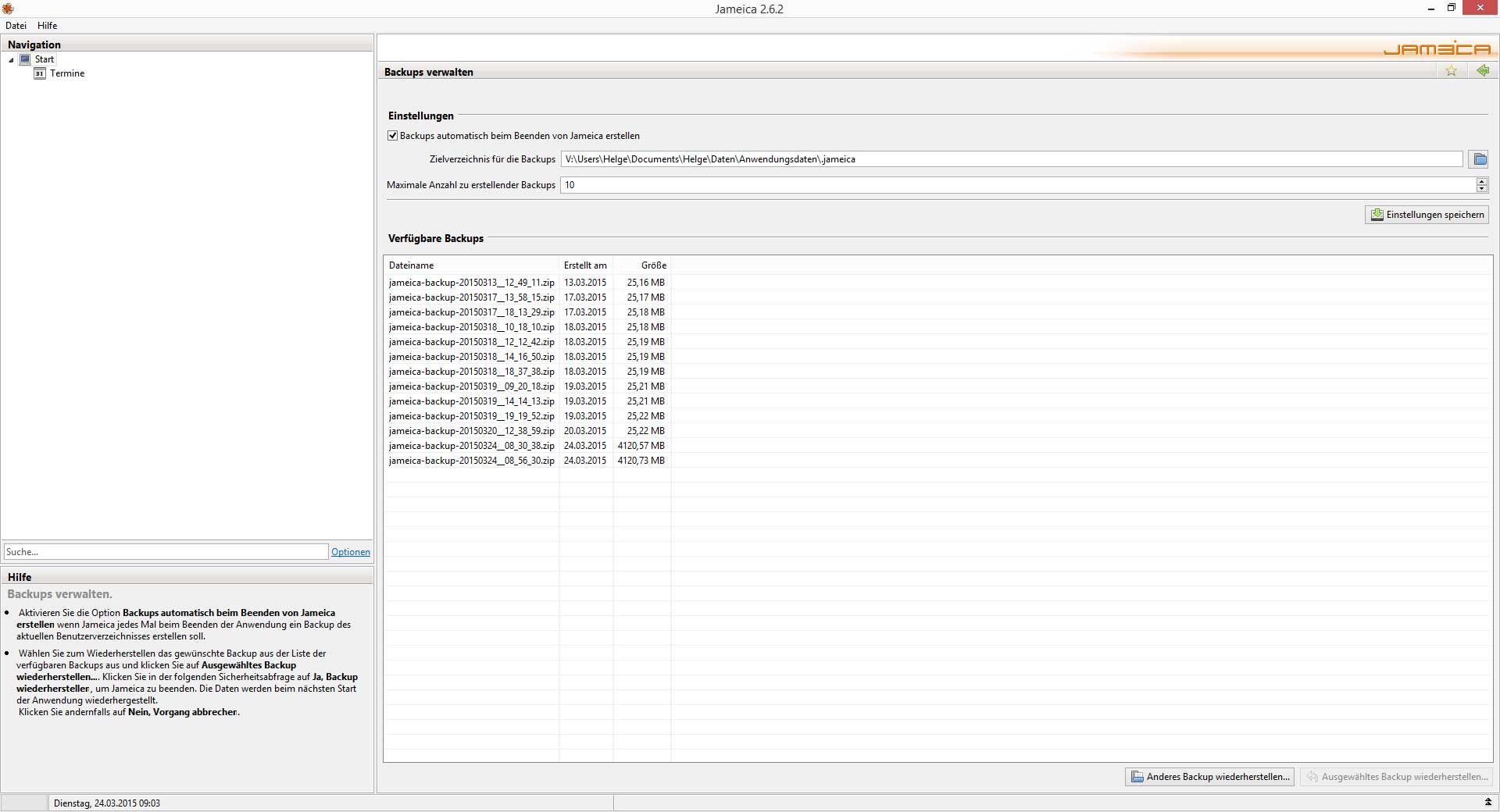Click the Suche search field
Image resolution: width=1500 pixels, height=812 pixels.
coord(166,552)
